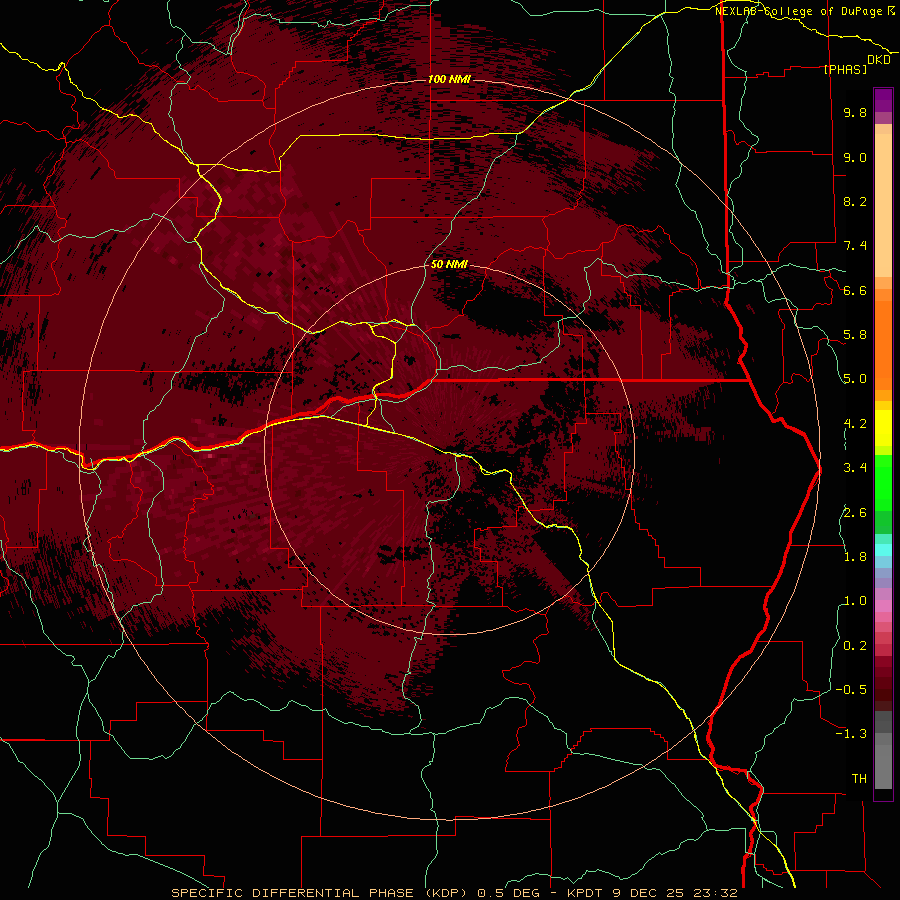900x900 pixels.
Task: Click the 1.8 legend value
Action: 855,557
